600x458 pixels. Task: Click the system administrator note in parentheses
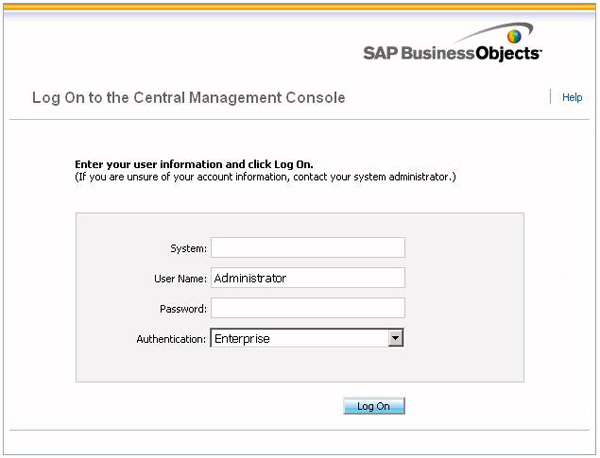click(x=266, y=177)
